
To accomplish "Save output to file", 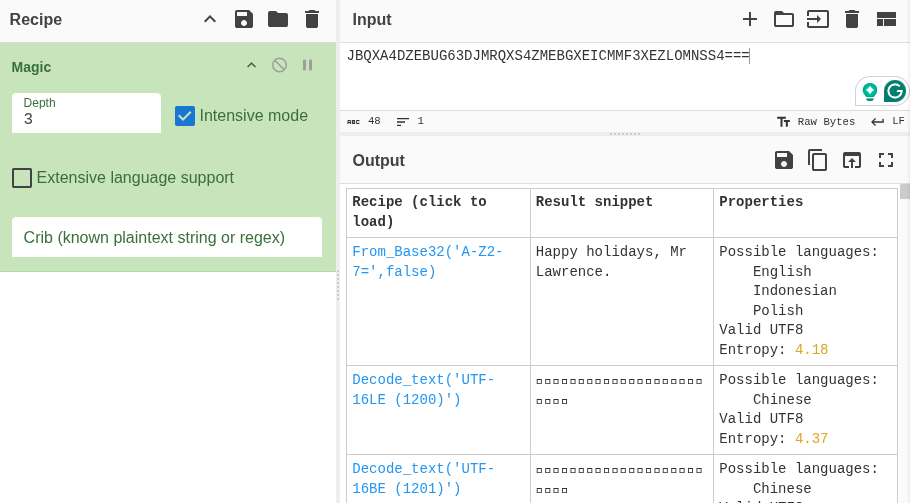I will tap(784, 160).
